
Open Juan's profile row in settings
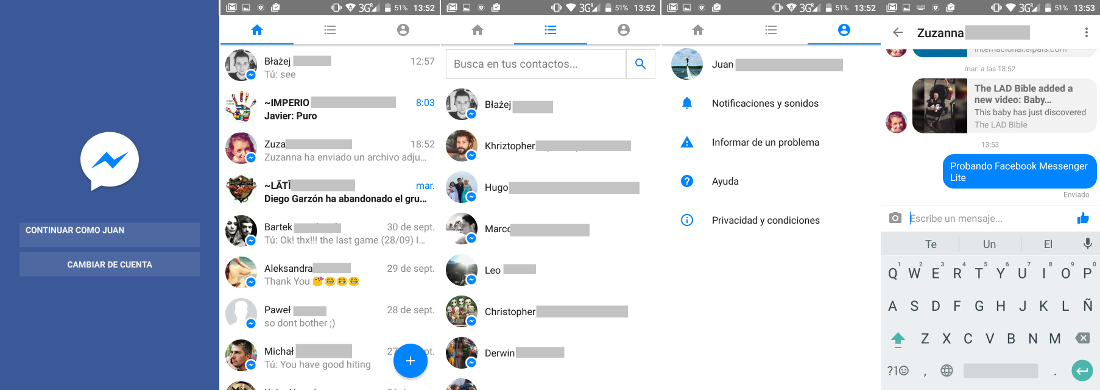pyautogui.click(x=771, y=65)
